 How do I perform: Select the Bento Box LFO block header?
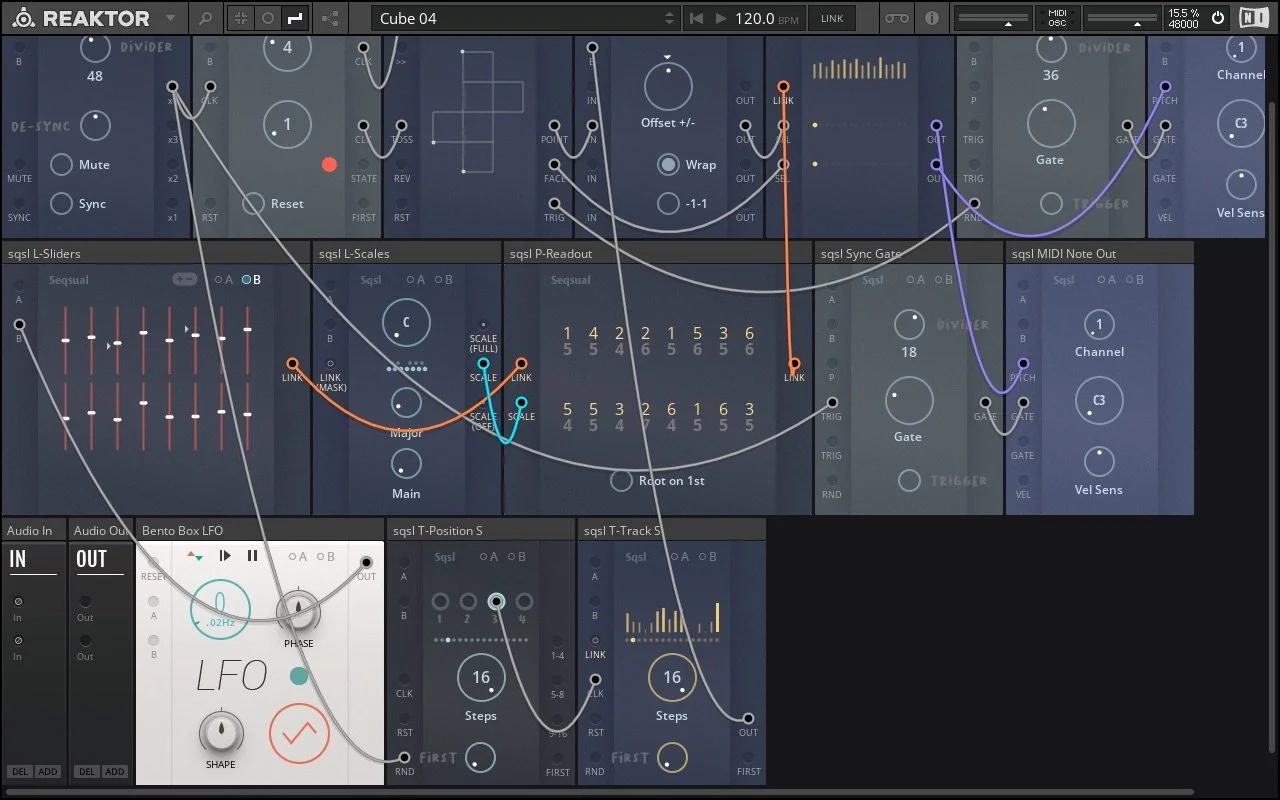[260, 530]
